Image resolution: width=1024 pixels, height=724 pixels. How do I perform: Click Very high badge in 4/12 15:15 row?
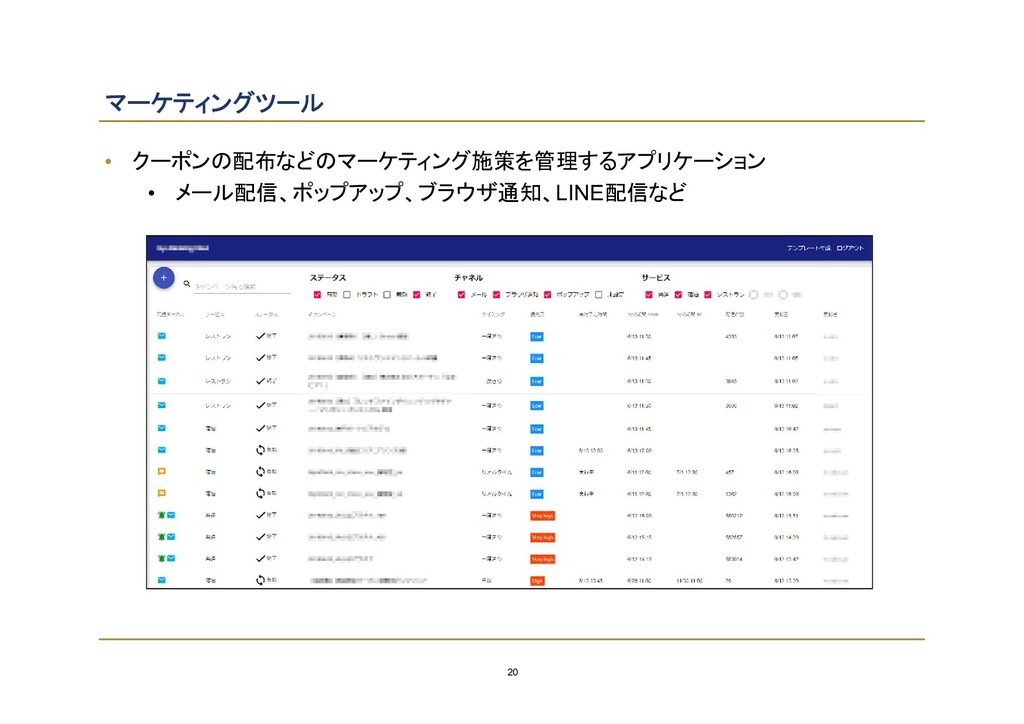click(x=542, y=538)
